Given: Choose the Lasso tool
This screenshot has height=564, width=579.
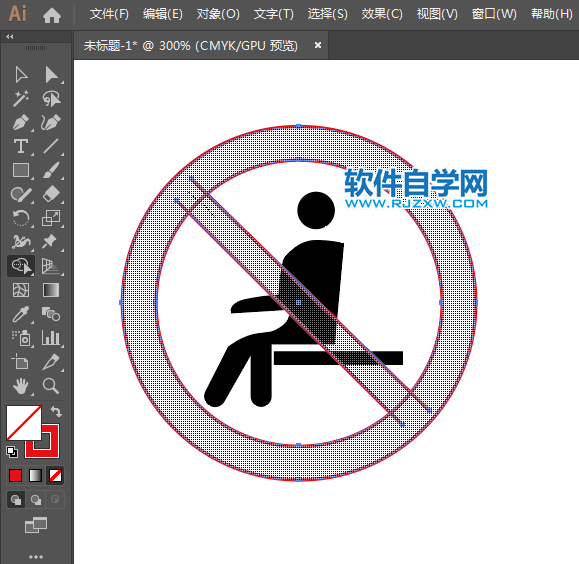Looking at the screenshot, I should tap(51, 99).
